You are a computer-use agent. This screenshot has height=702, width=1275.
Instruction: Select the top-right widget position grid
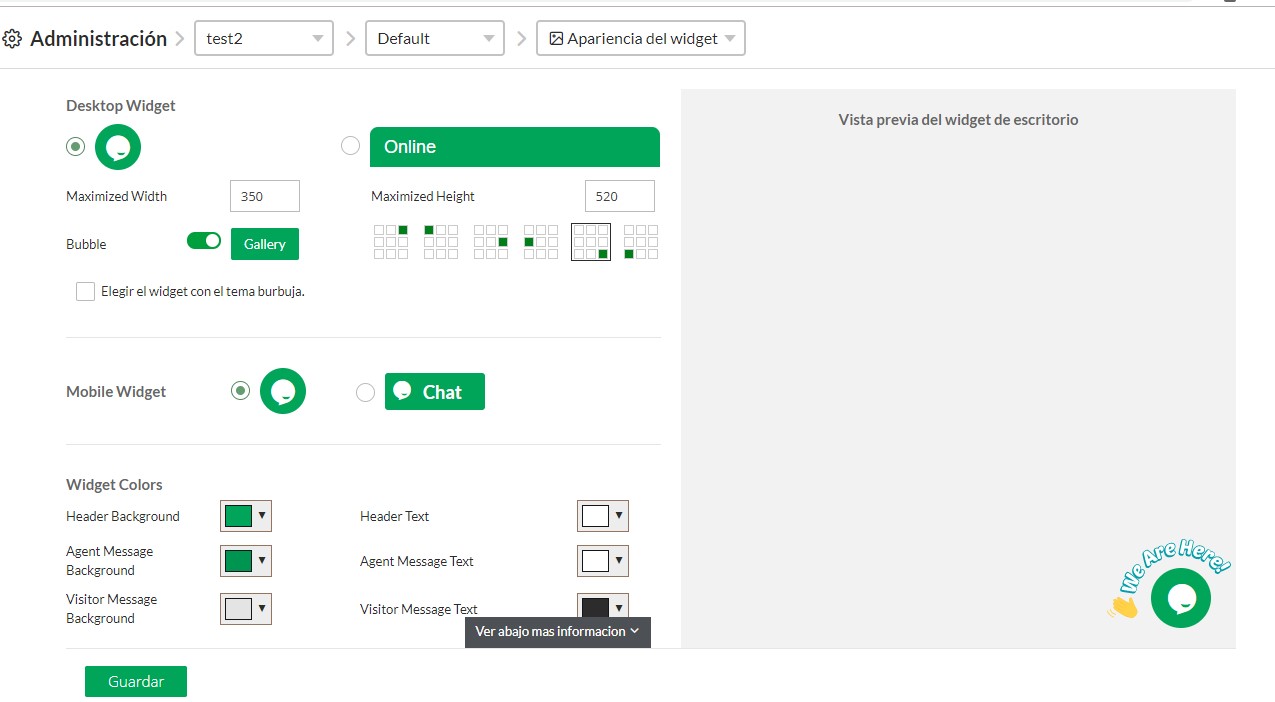point(390,242)
